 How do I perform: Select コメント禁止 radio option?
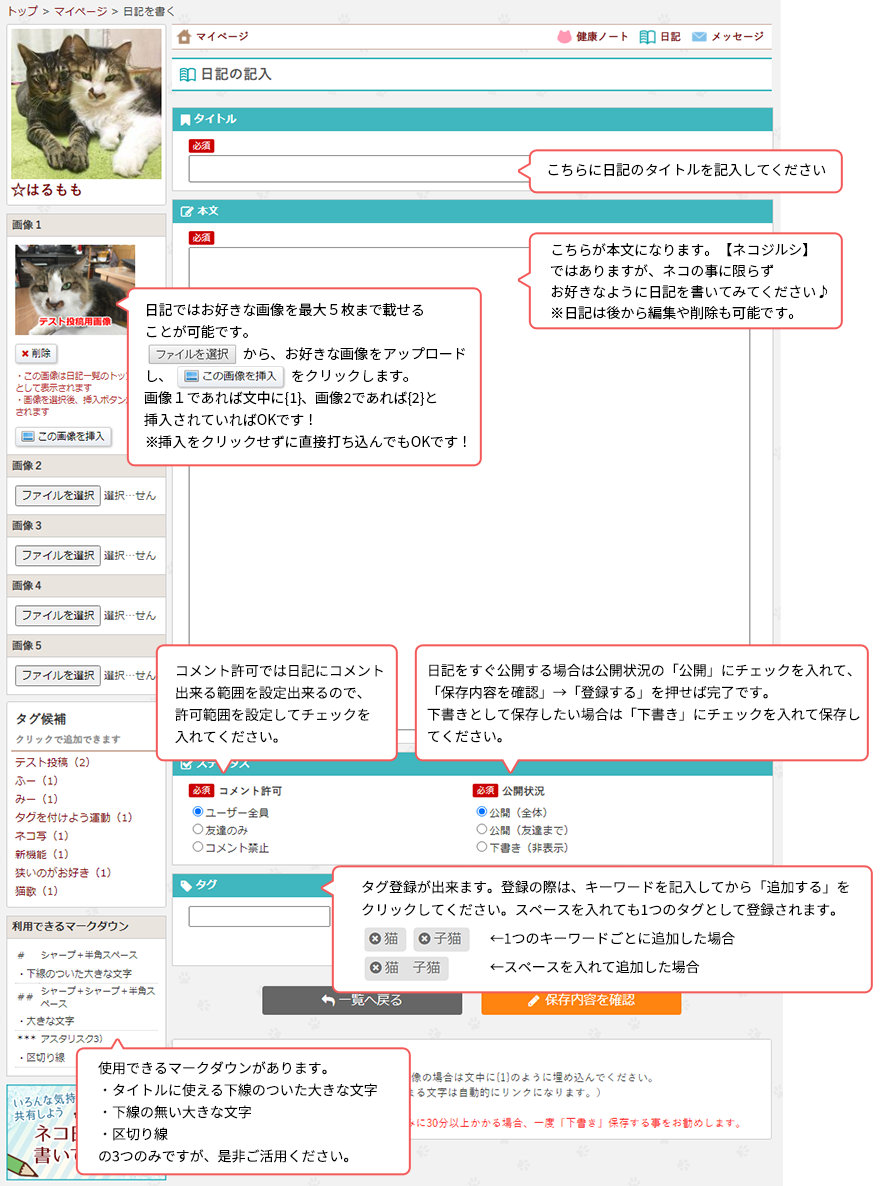pos(198,847)
